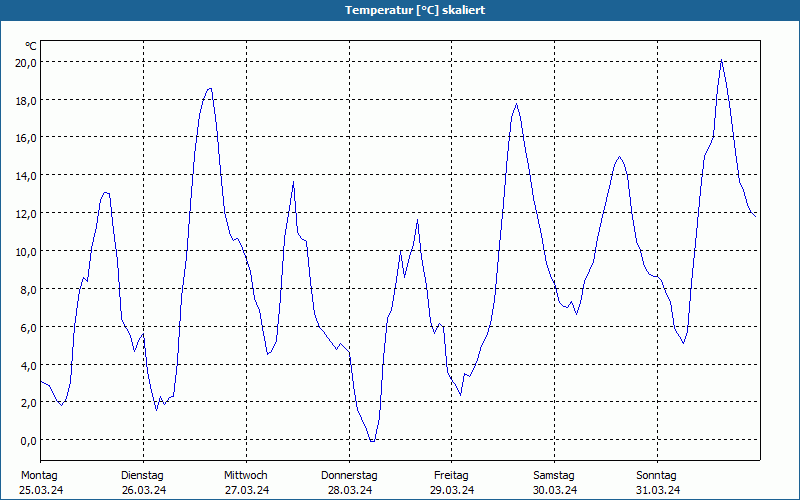The width and height of the screenshot is (800, 500).
Task: Click the Montag day label
Action: (39, 476)
